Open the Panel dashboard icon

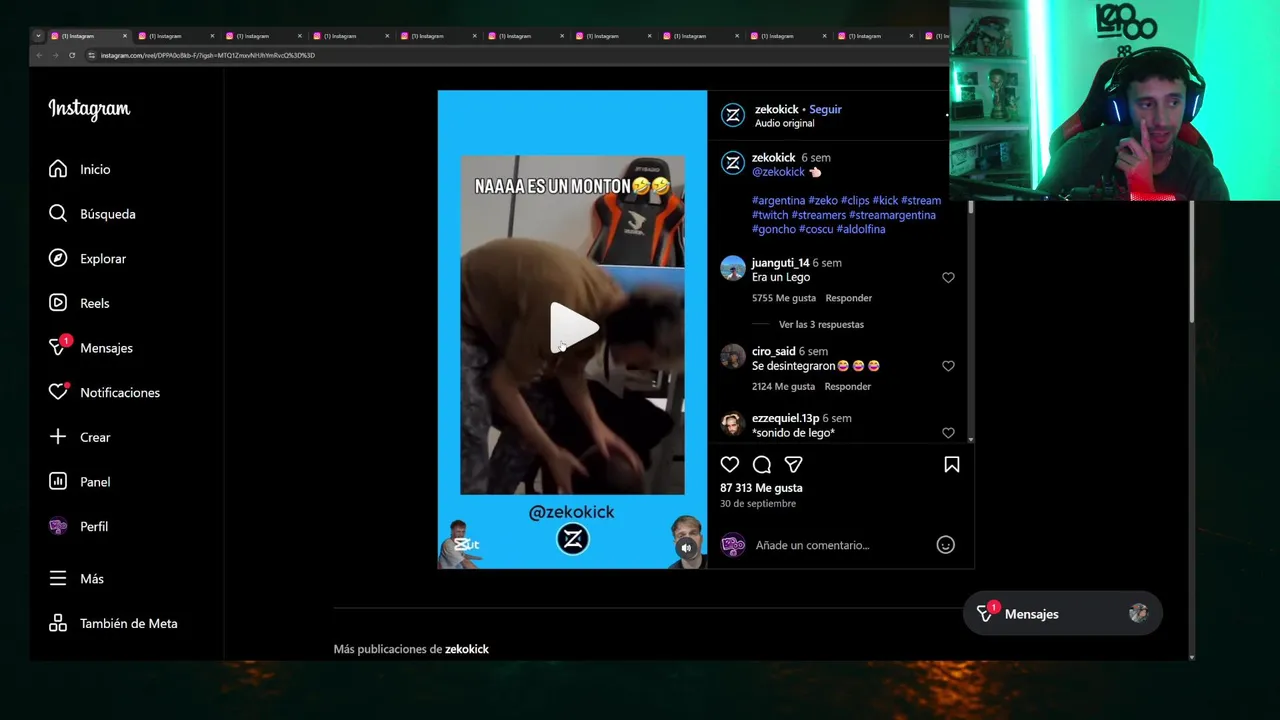(x=58, y=482)
